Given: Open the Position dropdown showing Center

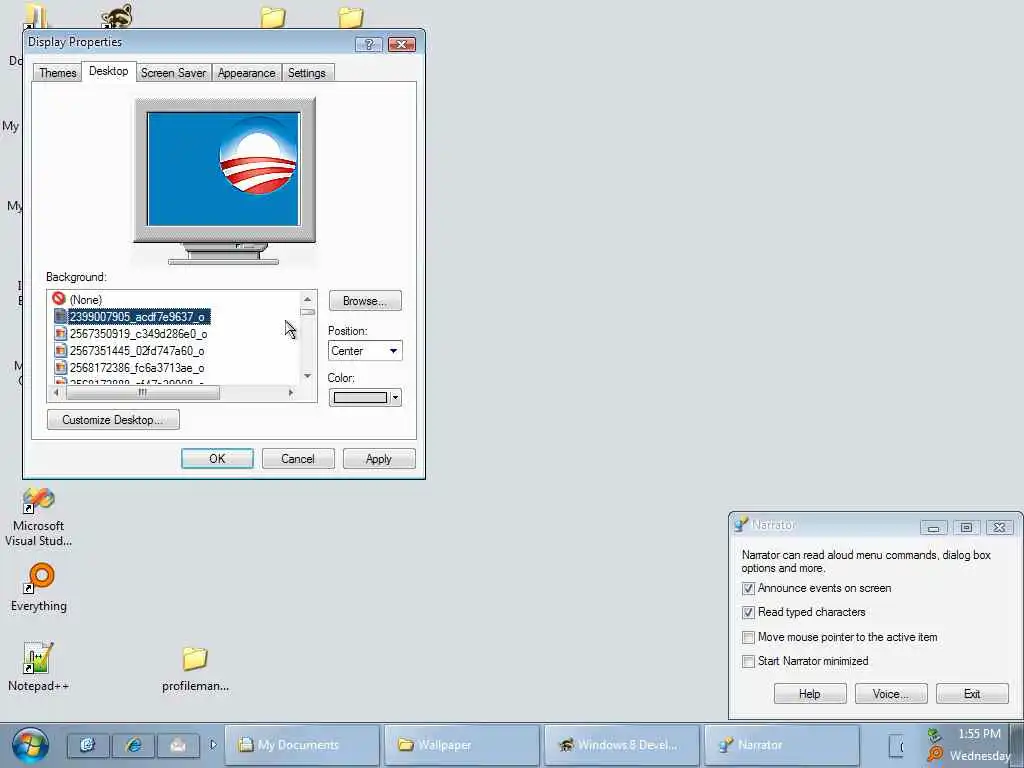Looking at the screenshot, I should point(365,351).
